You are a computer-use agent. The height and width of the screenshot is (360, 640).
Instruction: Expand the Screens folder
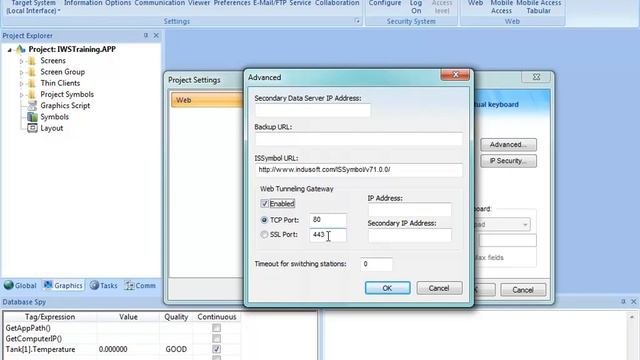pos(22,61)
